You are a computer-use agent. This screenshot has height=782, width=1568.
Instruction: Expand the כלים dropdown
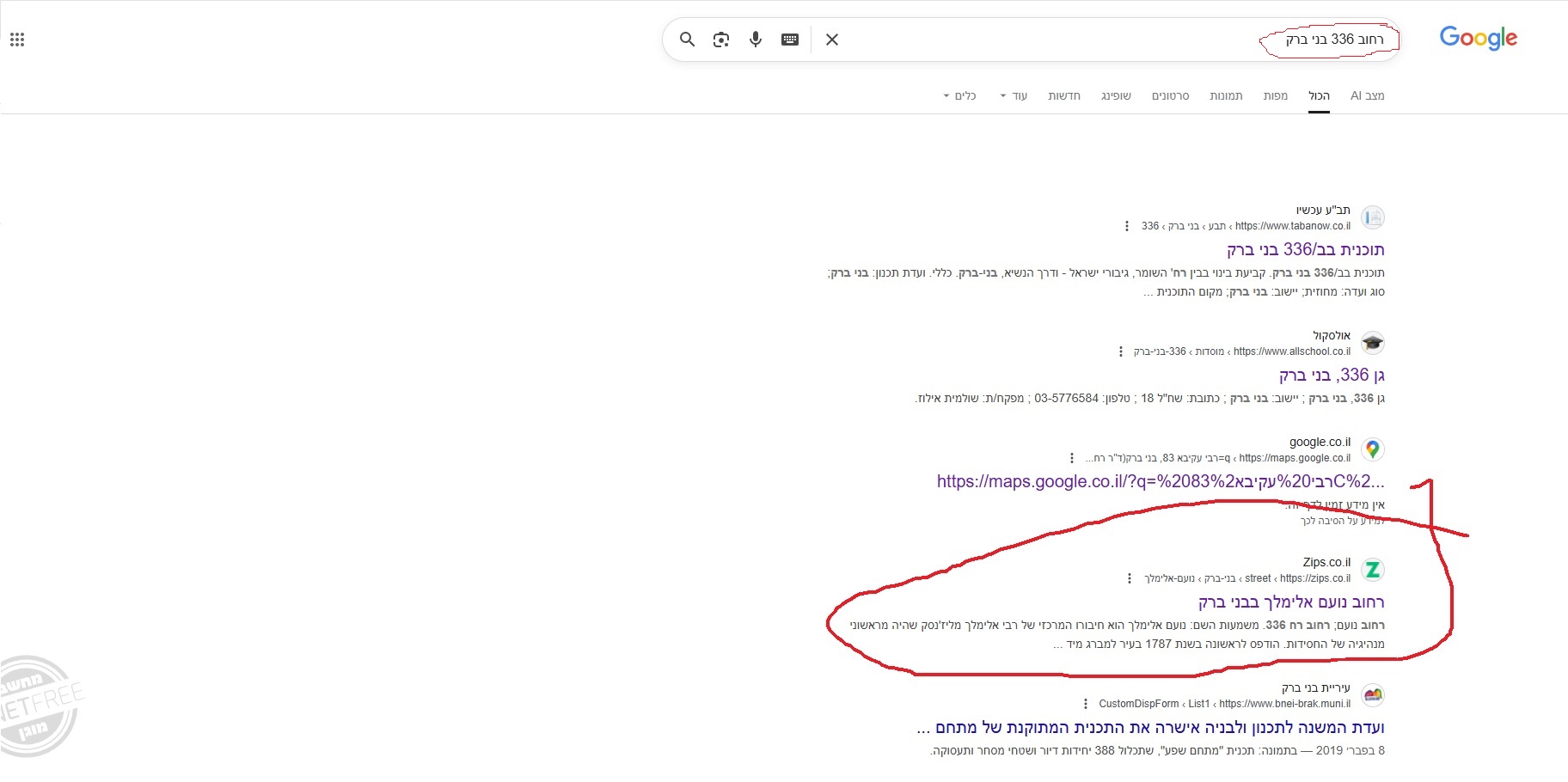960,95
